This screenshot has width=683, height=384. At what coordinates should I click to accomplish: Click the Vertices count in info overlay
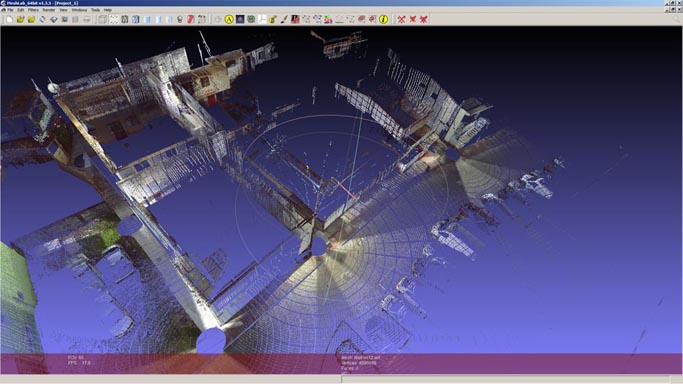[x=358, y=363]
